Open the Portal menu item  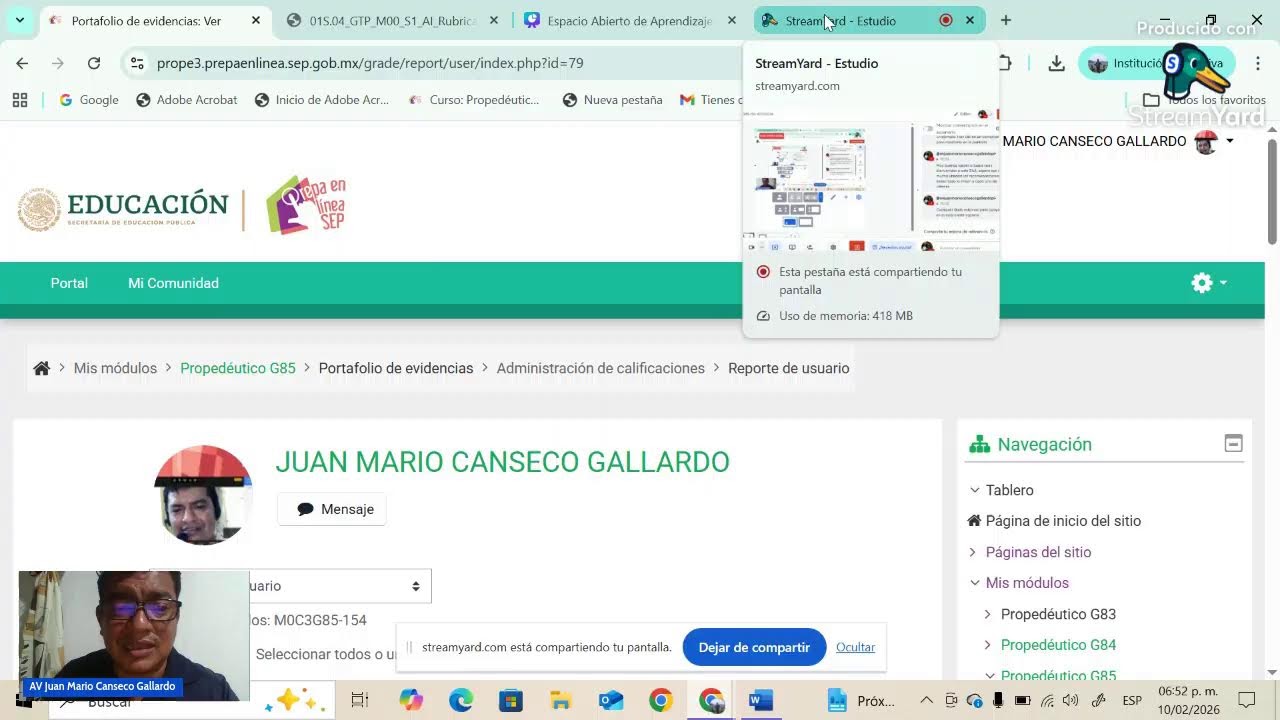(69, 283)
